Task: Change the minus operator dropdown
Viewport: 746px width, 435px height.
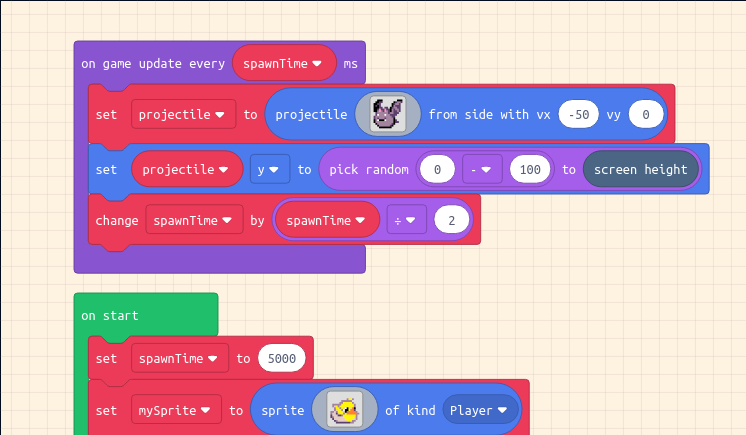Action: pos(482,169)
